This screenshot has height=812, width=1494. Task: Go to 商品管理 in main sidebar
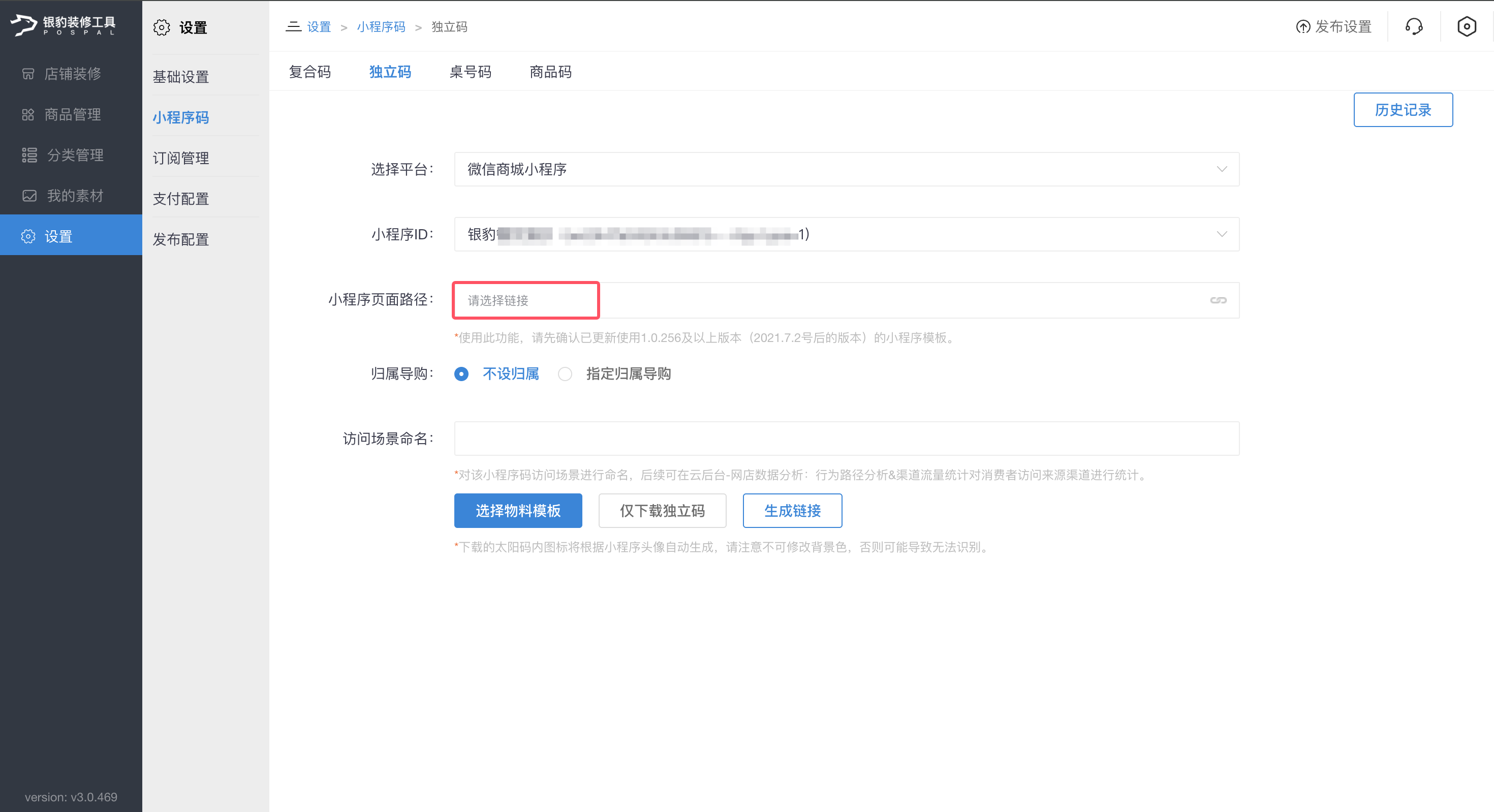tap(71, 114)
